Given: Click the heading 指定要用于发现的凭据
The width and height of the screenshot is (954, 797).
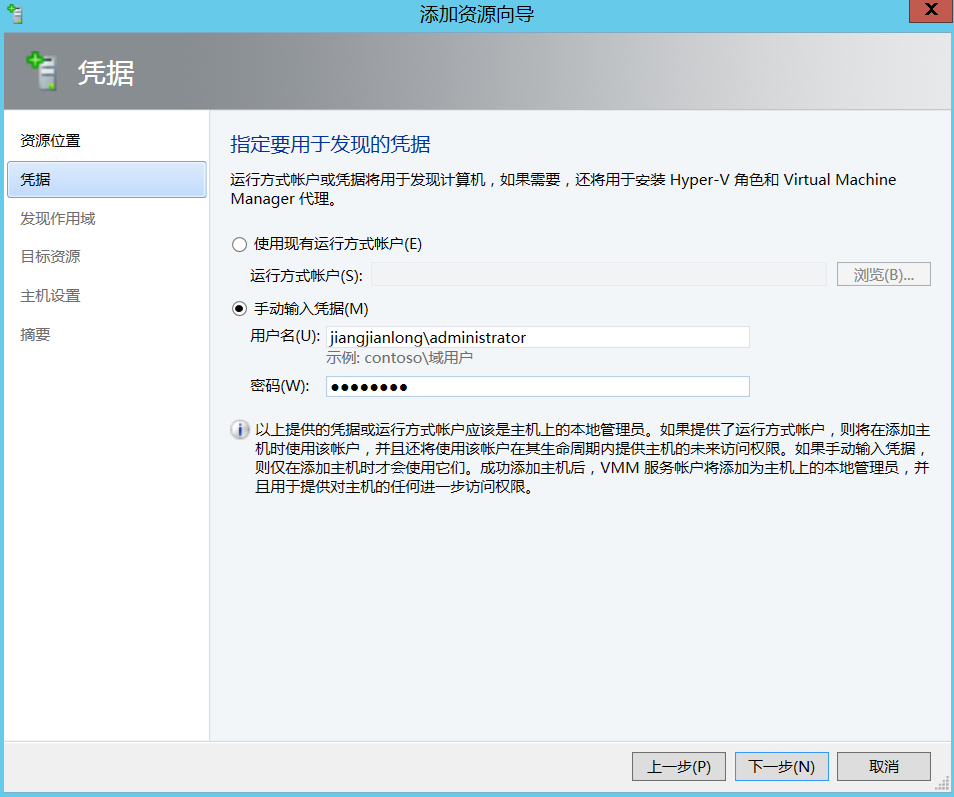Looking at the screenshot, I should (x=330, y=144).
